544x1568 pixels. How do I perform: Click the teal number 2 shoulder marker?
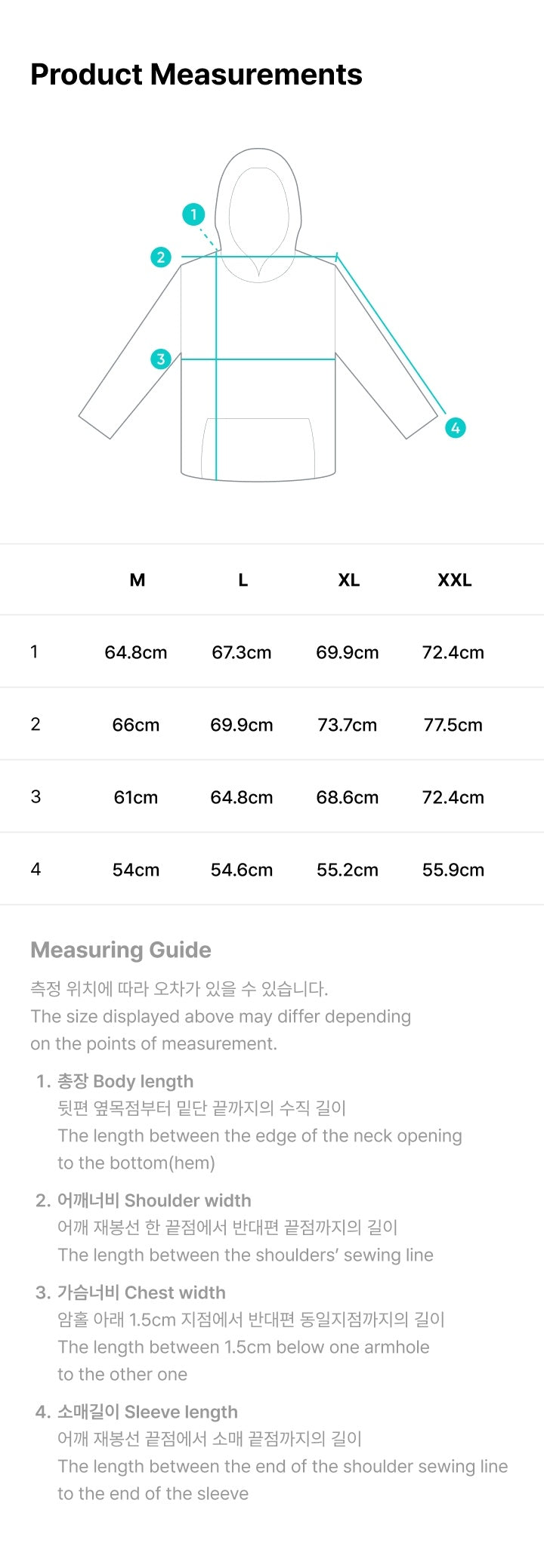click(160, 257)
